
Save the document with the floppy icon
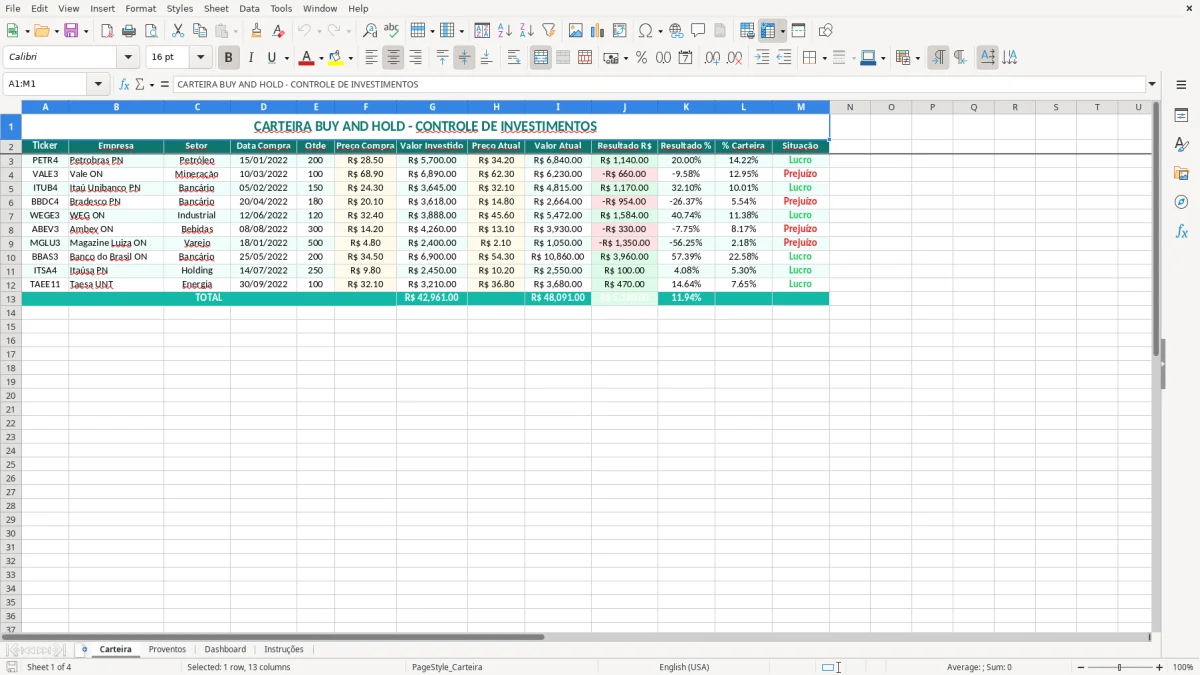71,31
